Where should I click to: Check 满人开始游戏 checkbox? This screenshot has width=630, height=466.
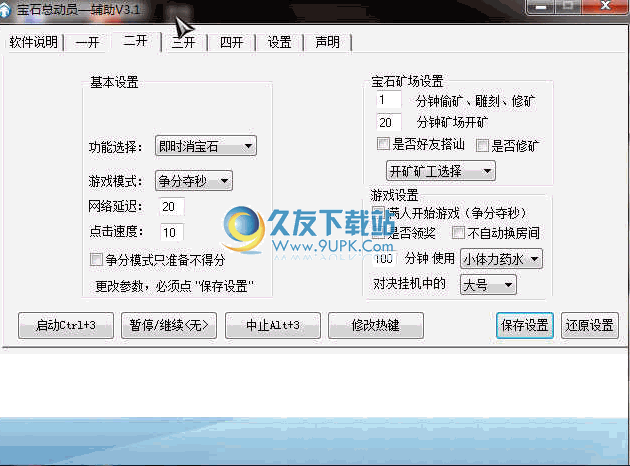click(x=378, y=213)
